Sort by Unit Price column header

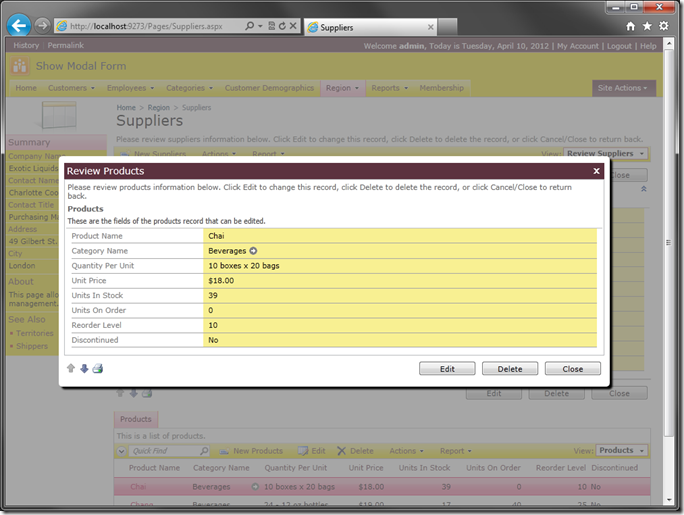tap(366, 467)
